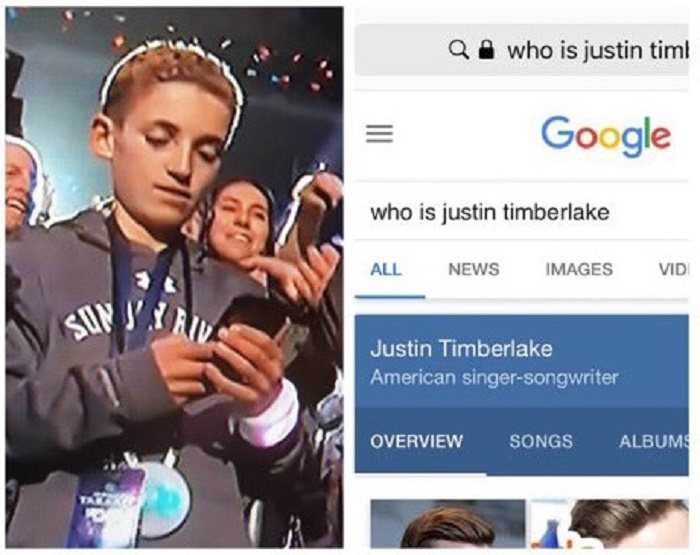Click the meme photo of boy with phone
This screenshot has width=700, height=555.
(x=175, y=277)
